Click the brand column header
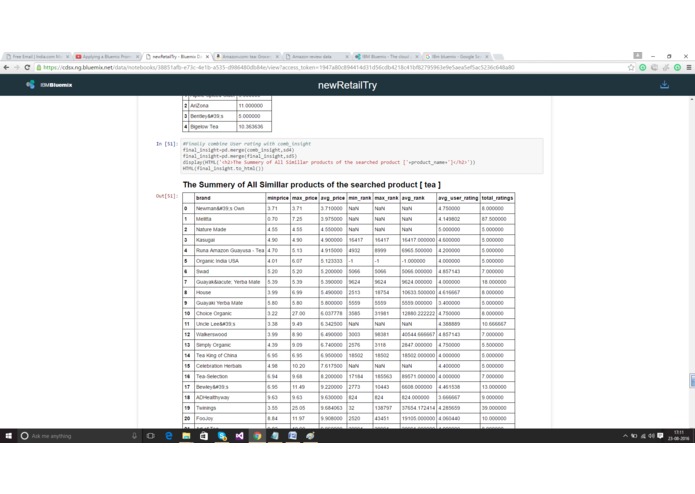The height and width of the screenshot is (494, 695). tap(230, 198)
